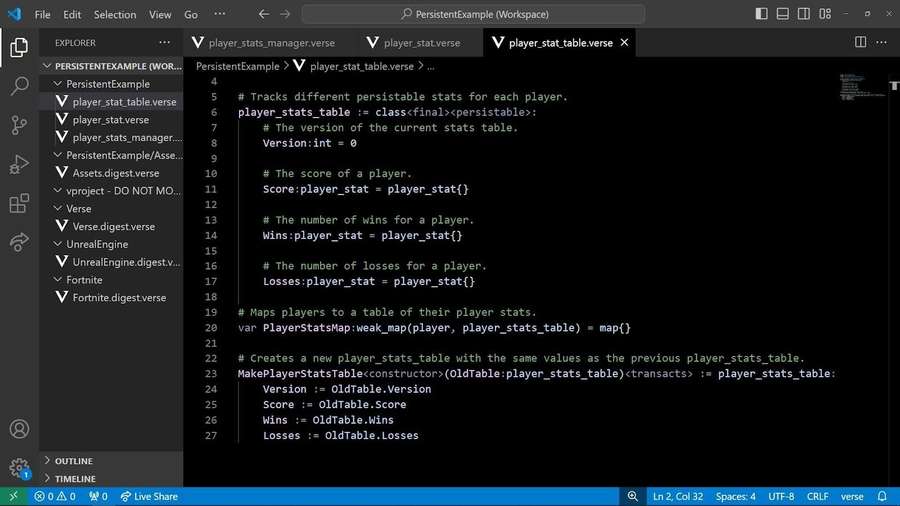Switch to the player_stat.verse tab
Image resolution: width=900 pixels, height=506 pixels.
[x=421, y=43]
